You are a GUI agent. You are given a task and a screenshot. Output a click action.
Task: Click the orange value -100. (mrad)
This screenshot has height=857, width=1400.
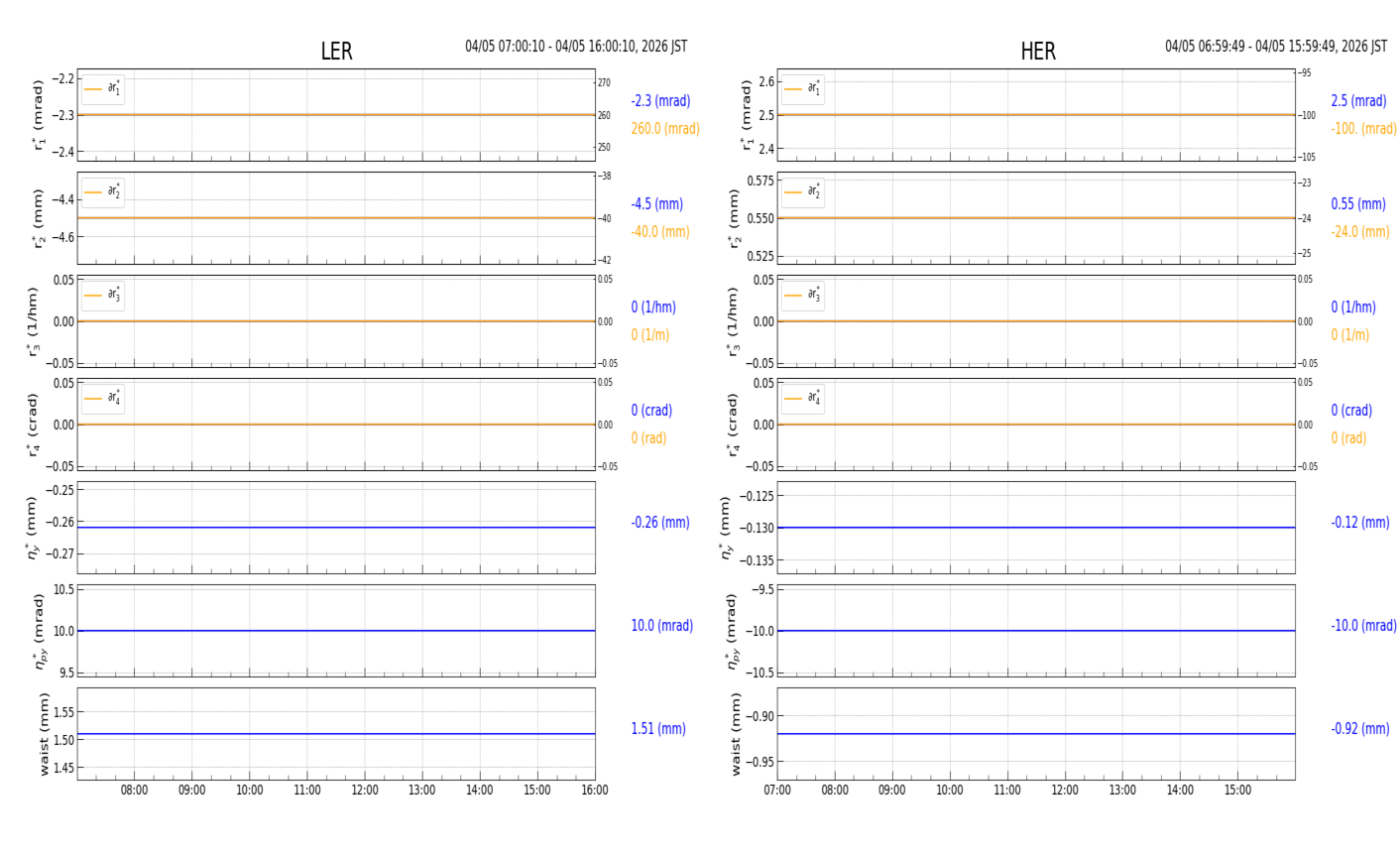coord(1364,129)
